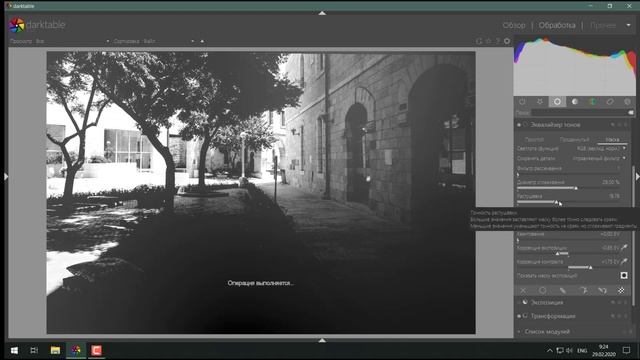Pick contrast compensation with the eyedropper
Screen dimensions: 640x360
[x=624, y=262]
